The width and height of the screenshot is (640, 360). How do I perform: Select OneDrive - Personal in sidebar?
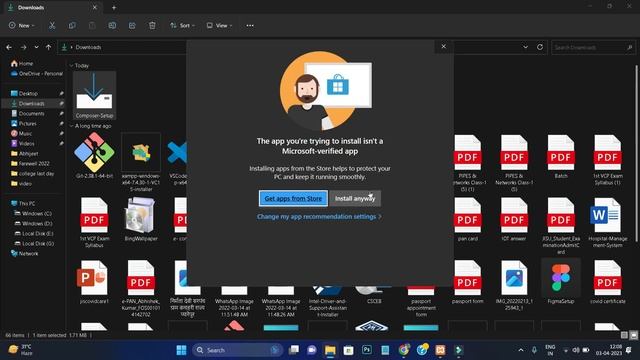[36, 73]
